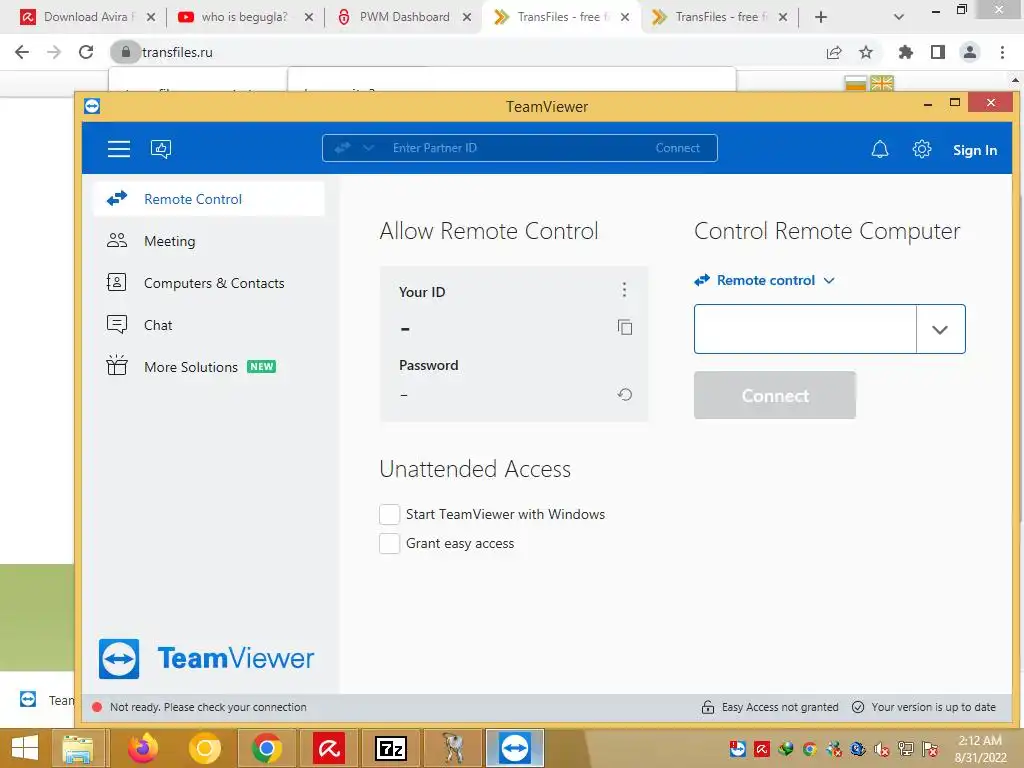Screen dimensions: 1024x768
Task: Click the Chrome profile avatar
Action: click(970, 52)
